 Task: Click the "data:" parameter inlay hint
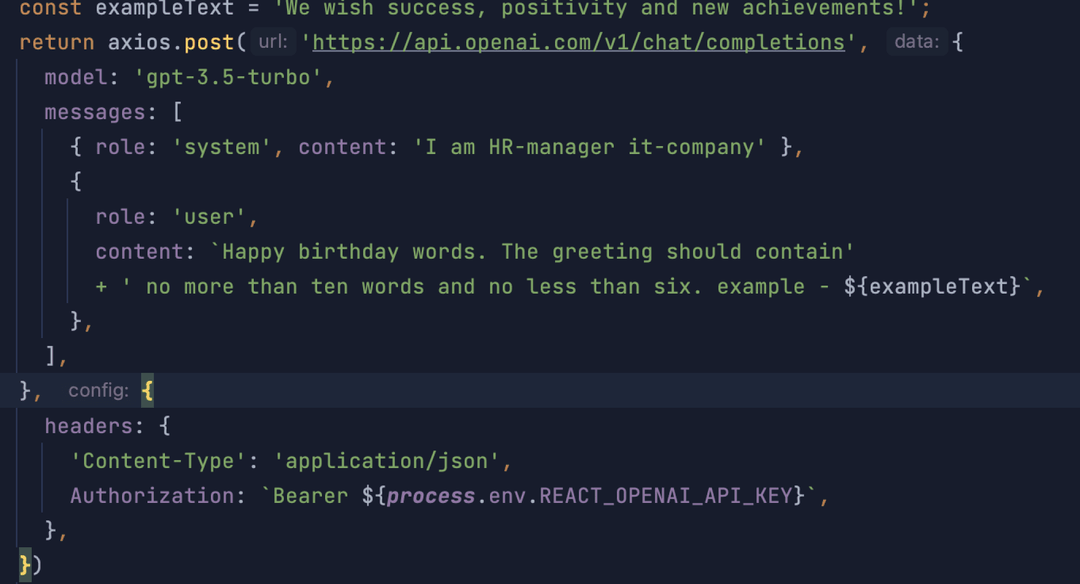(x=916, y=43)
